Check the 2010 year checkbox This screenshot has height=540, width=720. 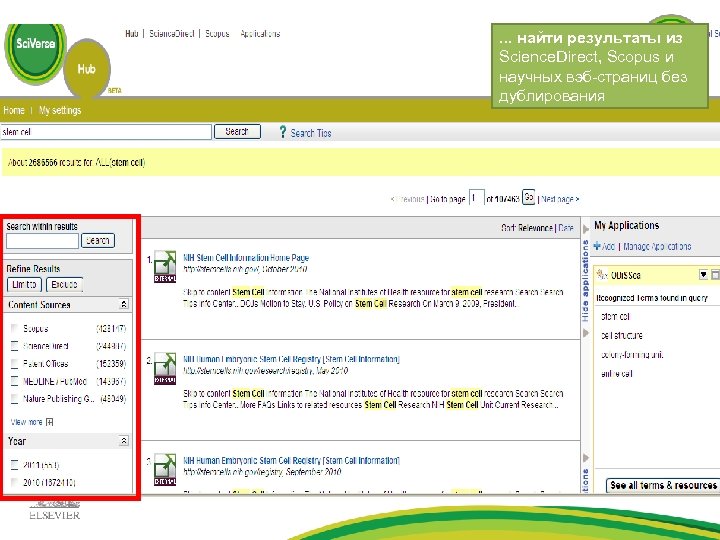pyautogui.click(x=14, y=483)
